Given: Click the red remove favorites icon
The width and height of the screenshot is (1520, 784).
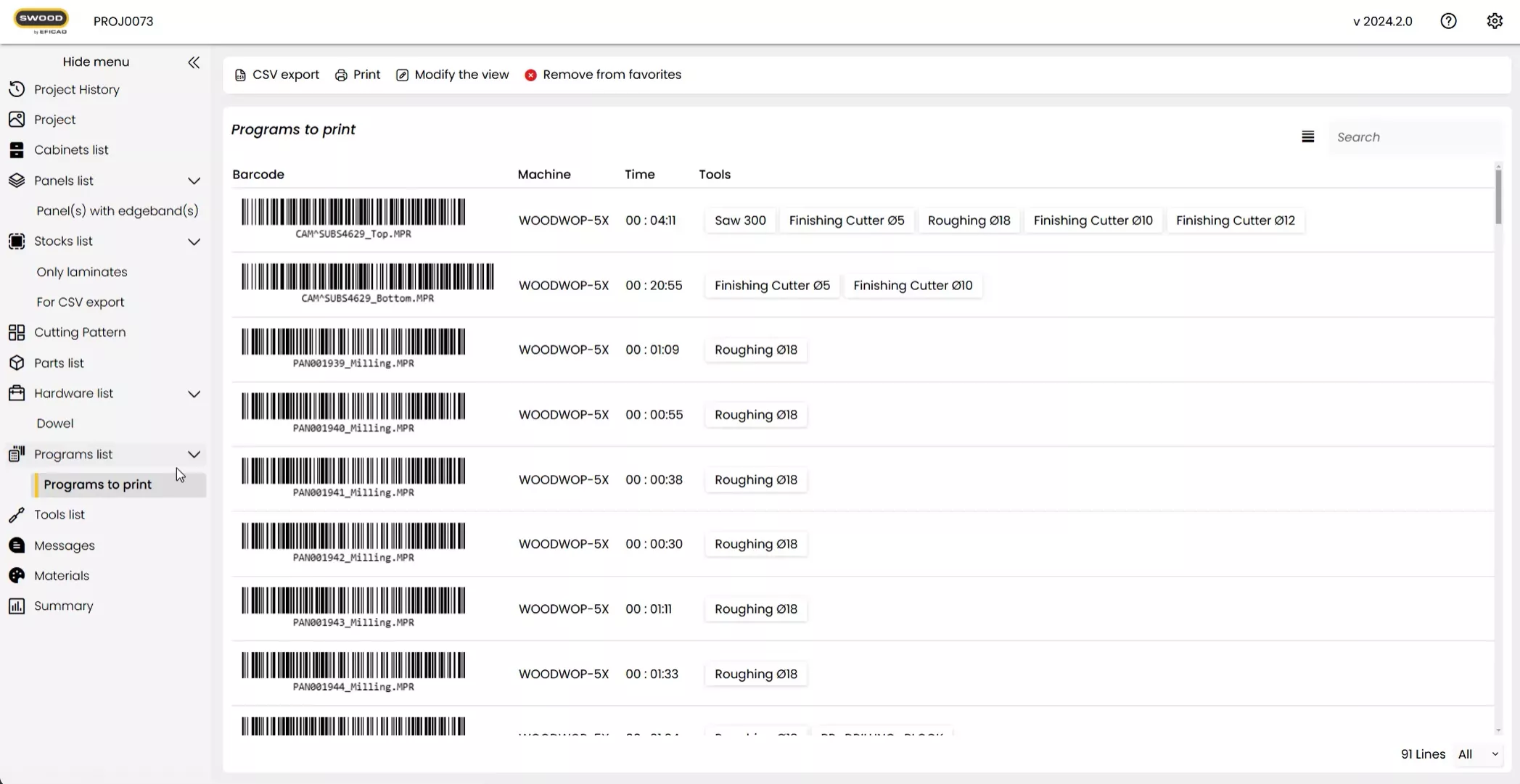Looking at the screenshot, I should coord(530,75).
